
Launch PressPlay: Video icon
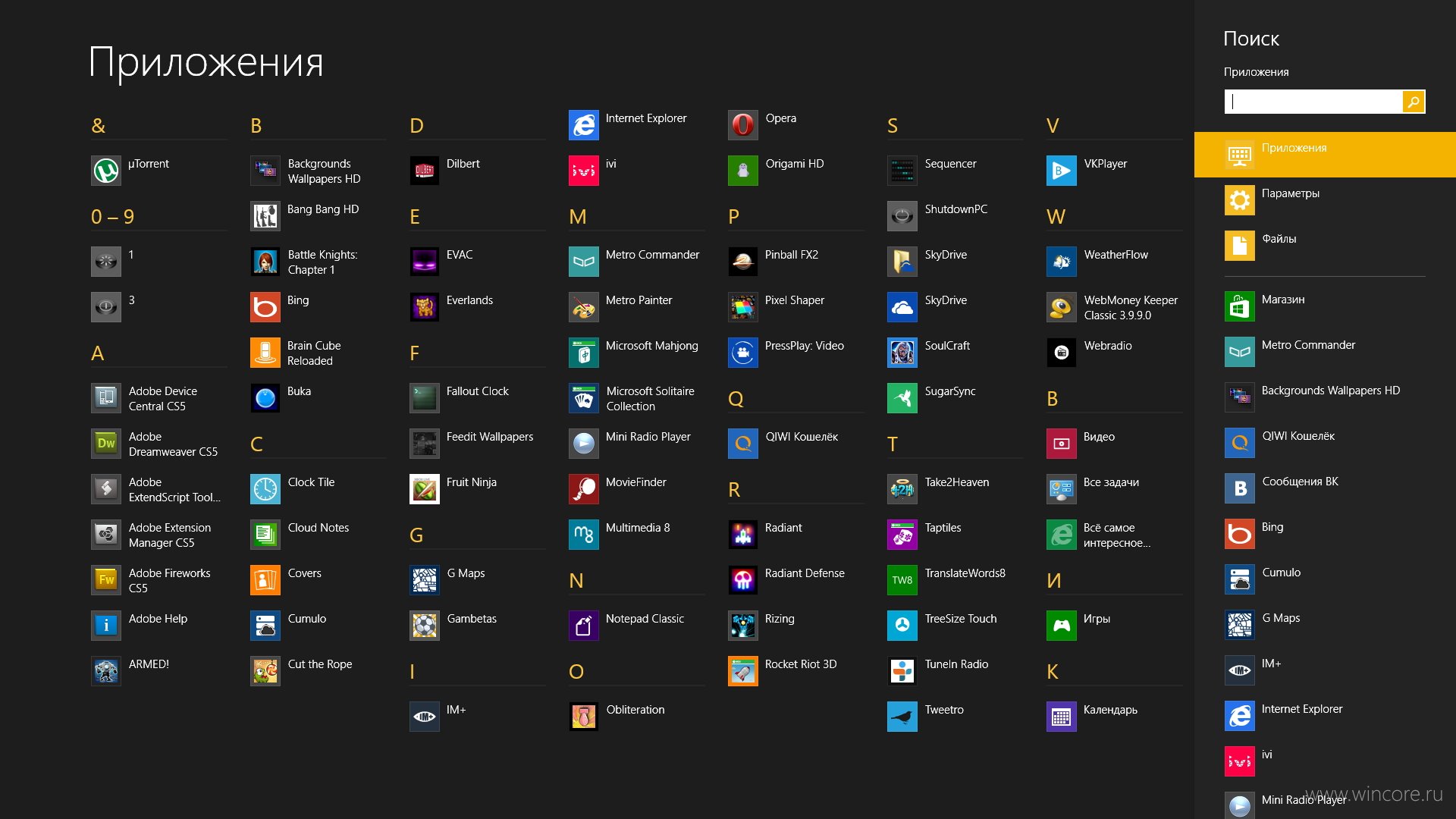[743, 353]
